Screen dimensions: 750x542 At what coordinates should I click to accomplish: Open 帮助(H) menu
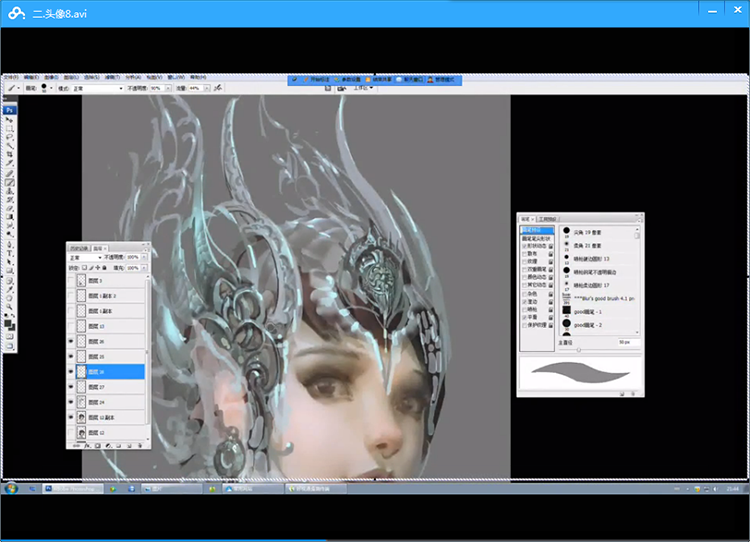(198, 77)
